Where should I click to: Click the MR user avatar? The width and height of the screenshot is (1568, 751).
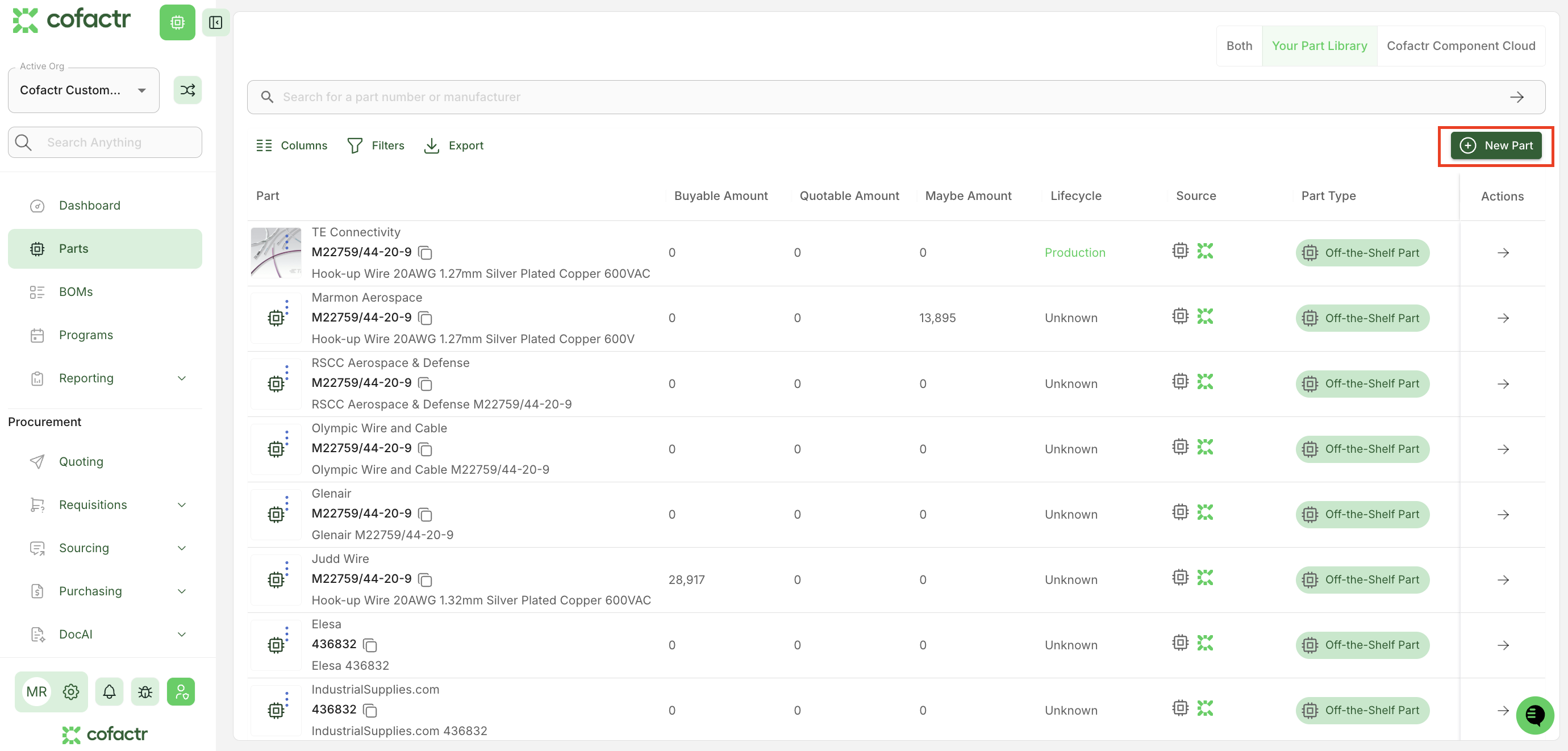point(36,691)
